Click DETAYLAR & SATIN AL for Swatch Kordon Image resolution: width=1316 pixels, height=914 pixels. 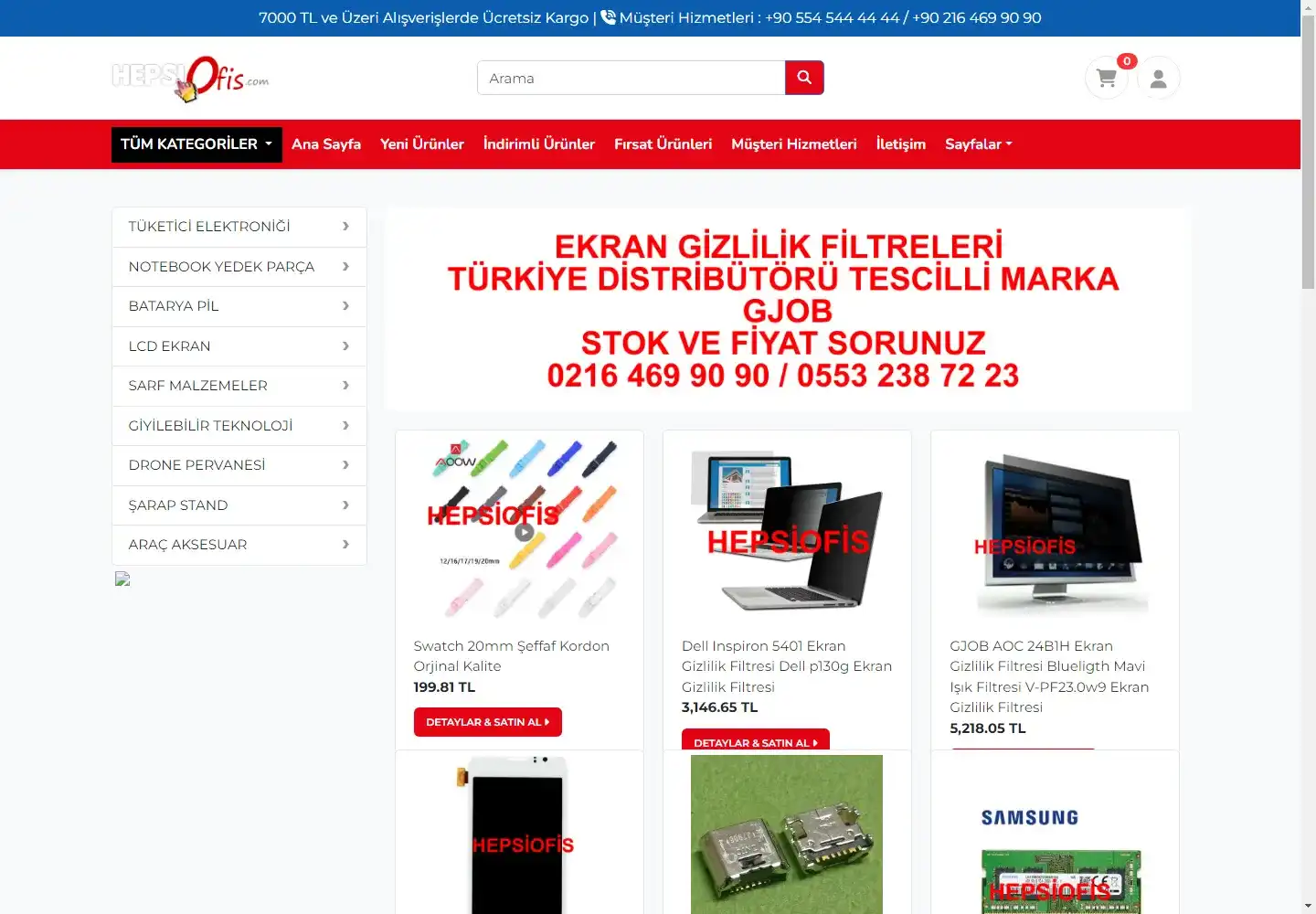488,722
